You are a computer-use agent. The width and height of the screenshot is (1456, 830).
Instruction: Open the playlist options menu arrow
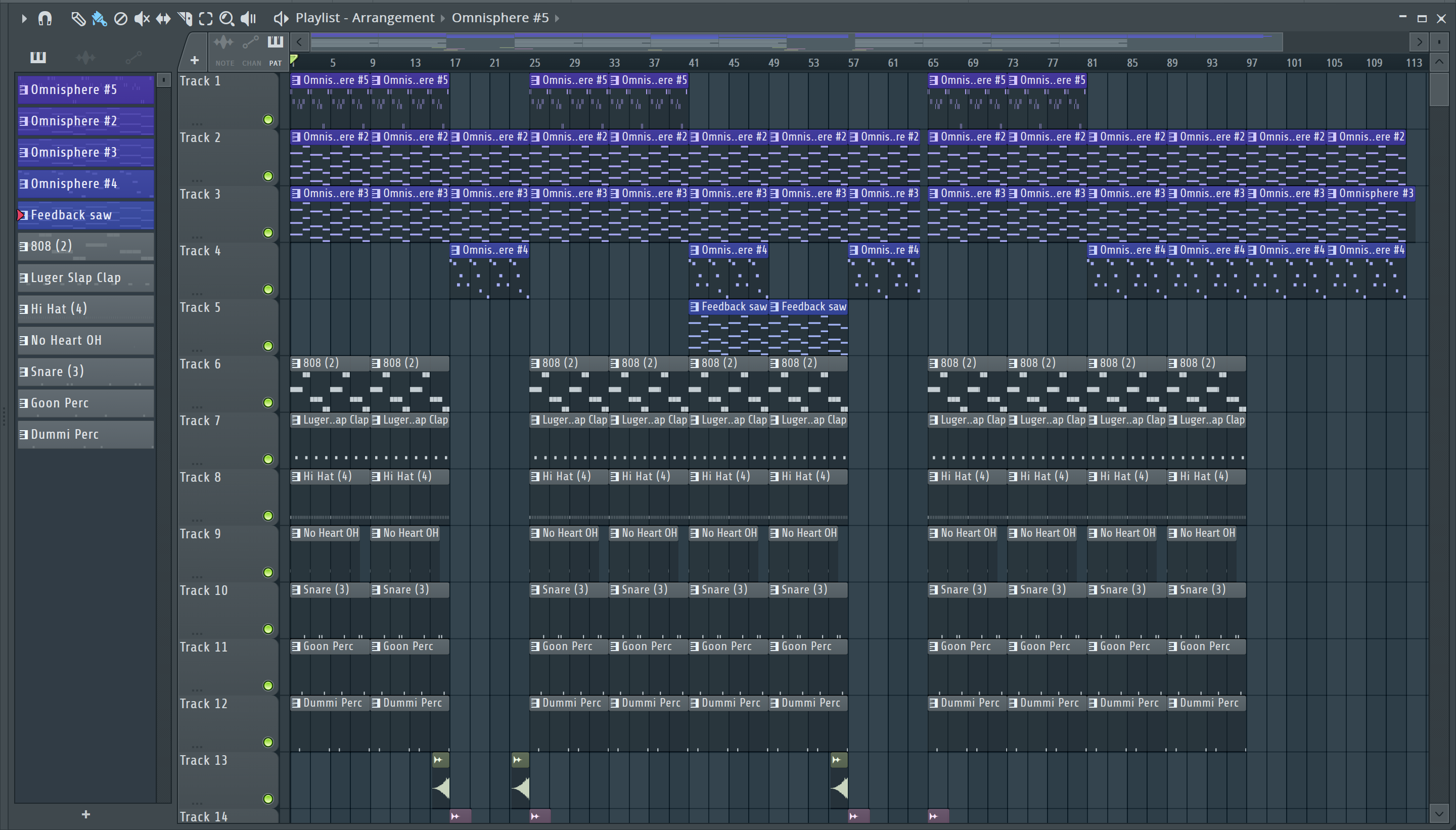click(23, 18)
